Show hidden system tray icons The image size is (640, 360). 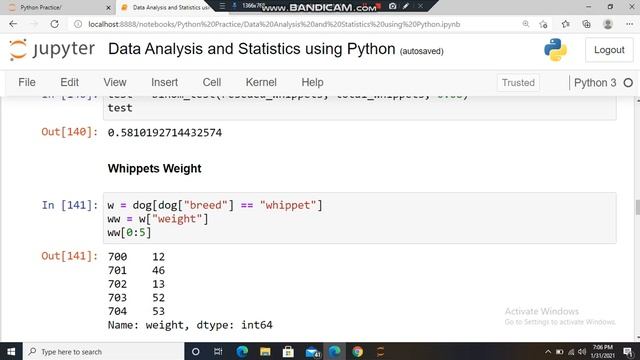[548, 352]
